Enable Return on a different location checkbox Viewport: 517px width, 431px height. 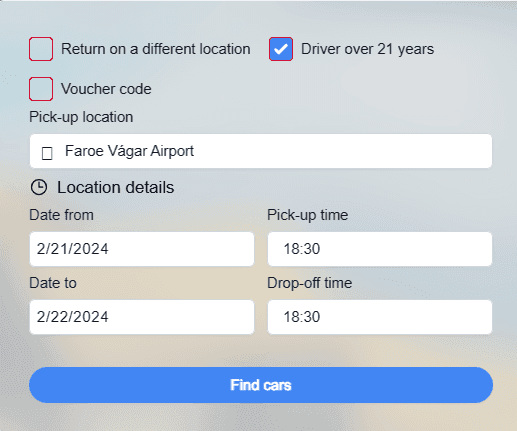pos(41,49)
